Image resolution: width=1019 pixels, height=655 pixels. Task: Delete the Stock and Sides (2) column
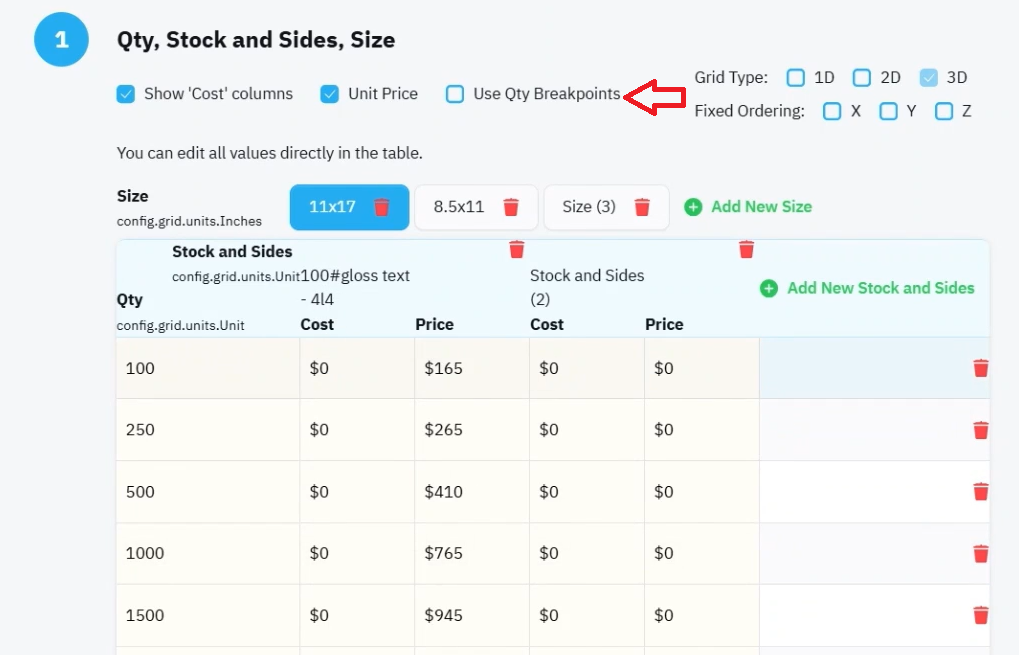[x=747, y=250]
